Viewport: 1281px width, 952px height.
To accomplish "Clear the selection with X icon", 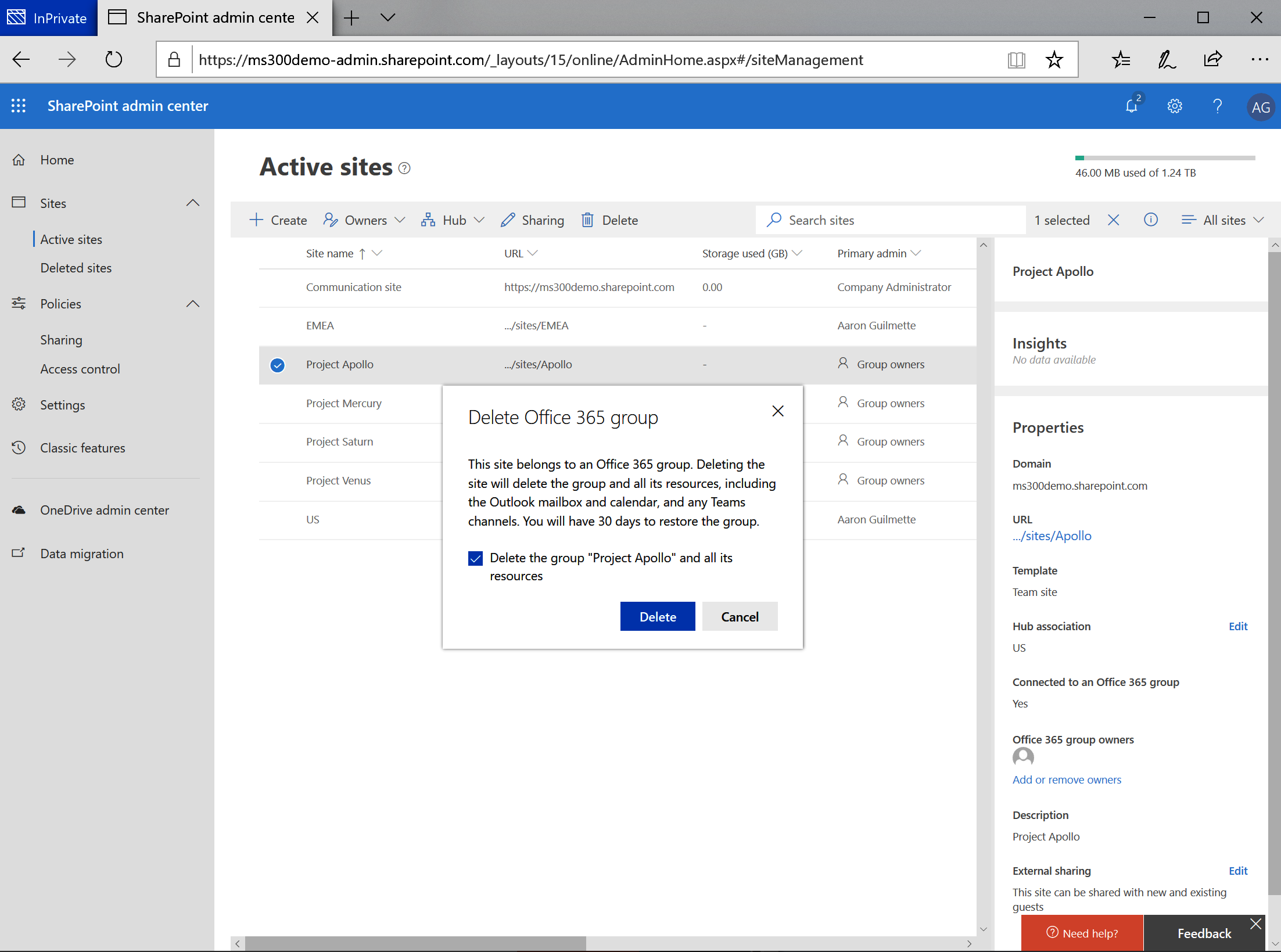I will (1113, 220).
